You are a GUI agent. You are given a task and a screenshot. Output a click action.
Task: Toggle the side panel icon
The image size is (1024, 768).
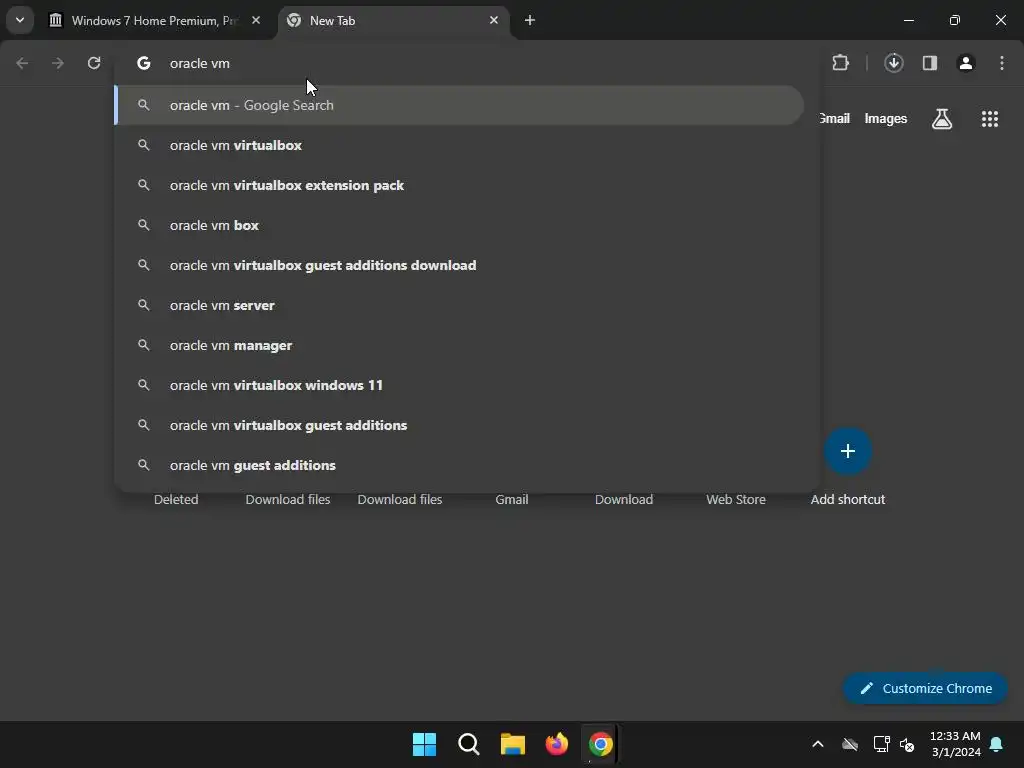coord(930,63)
